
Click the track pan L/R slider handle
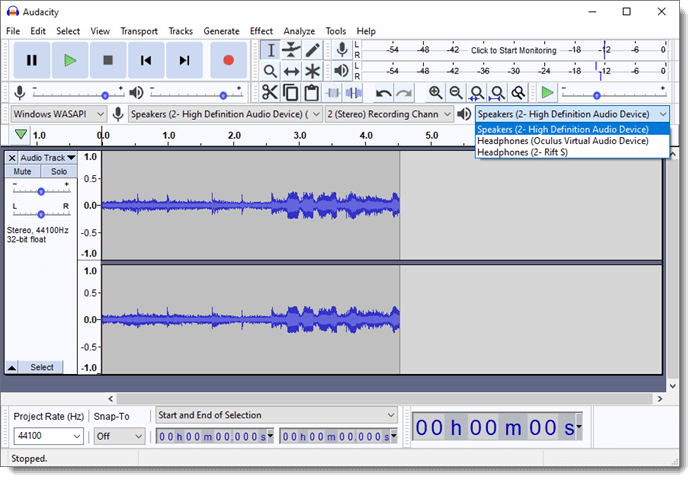point(41,215)
